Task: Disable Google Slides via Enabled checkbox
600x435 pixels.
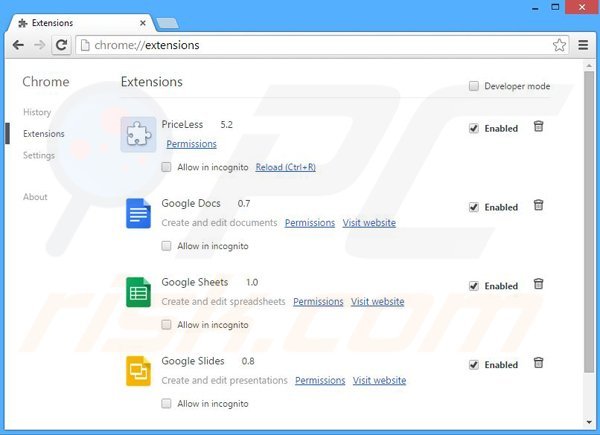Action: (x=474, y=365)
